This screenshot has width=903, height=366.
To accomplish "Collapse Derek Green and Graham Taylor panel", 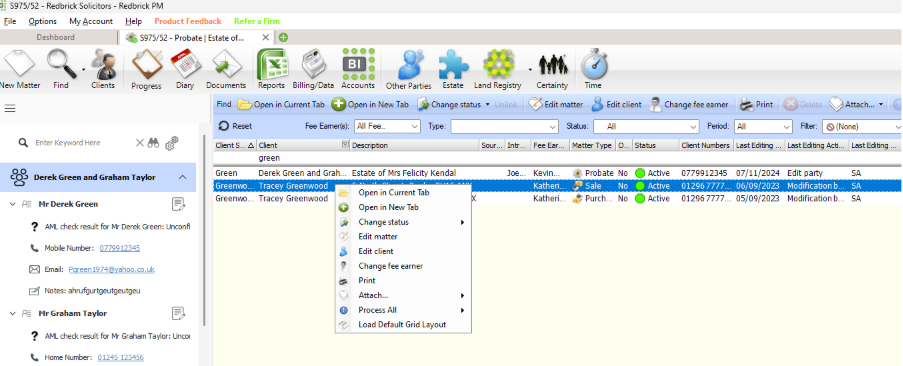I will click(x=183, y=177).
